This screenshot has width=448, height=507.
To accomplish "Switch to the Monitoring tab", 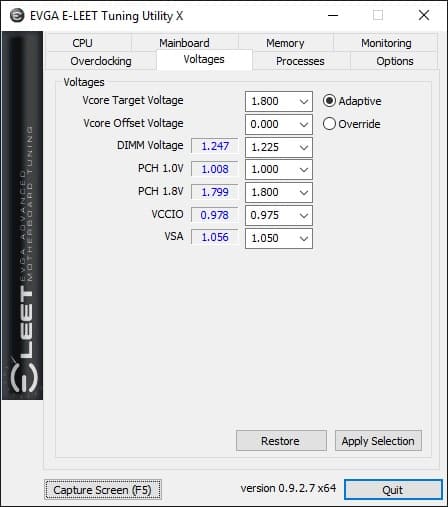I will pos(386,43).
